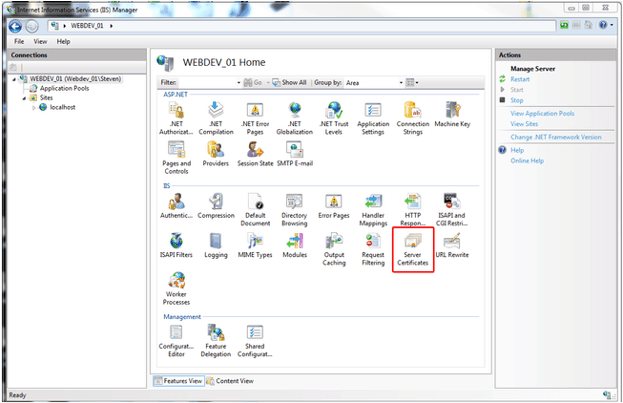Screen dimensions: 623x403
Task: Select localhost site in tree
Action: click(62, 107)
